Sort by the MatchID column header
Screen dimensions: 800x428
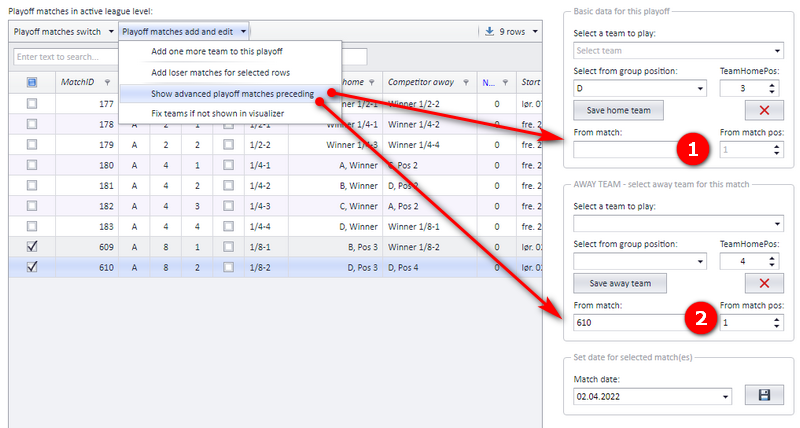[x=78, y=82]
